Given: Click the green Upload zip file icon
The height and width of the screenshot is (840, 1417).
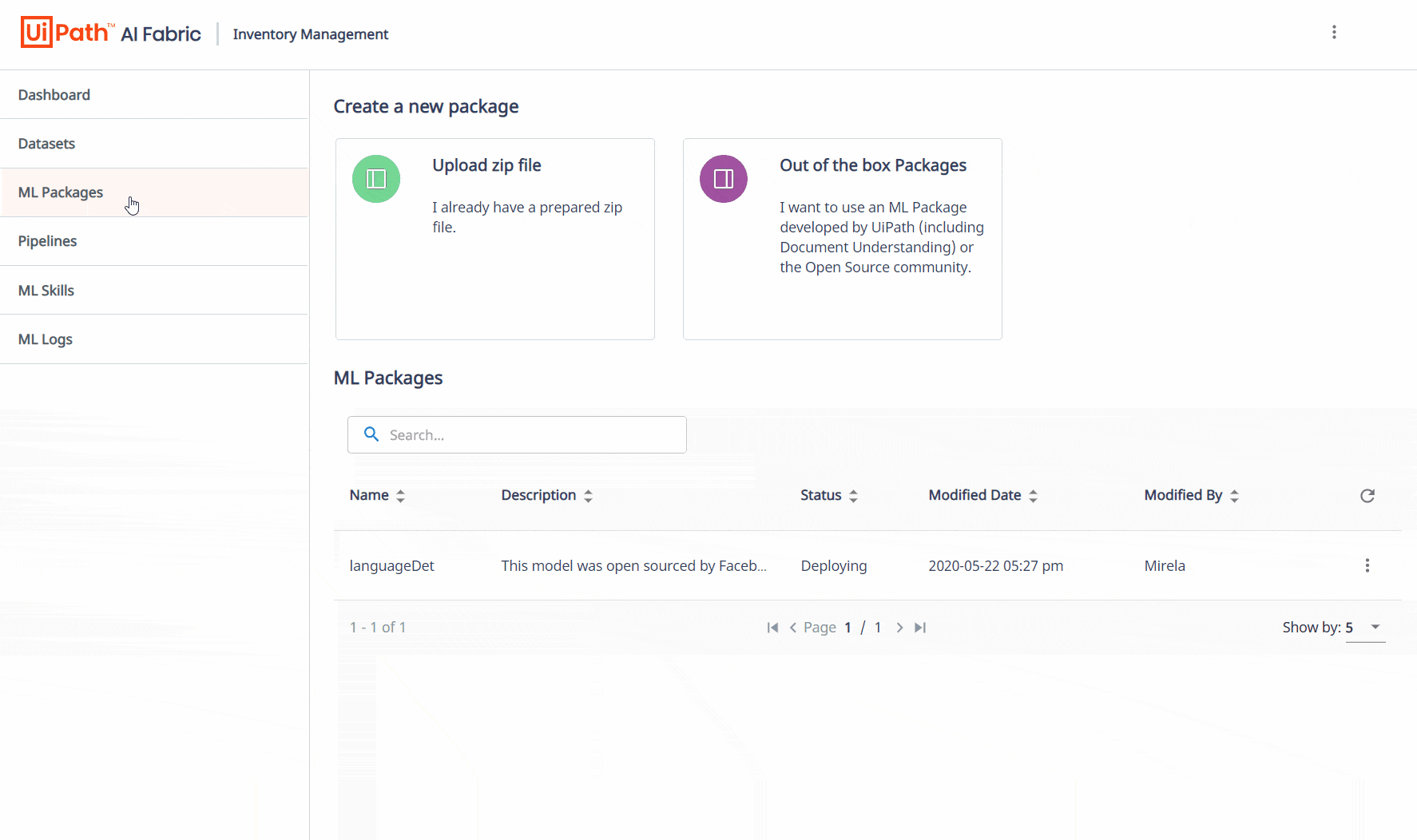Looking at the screenshot, I should coord(376,179).
